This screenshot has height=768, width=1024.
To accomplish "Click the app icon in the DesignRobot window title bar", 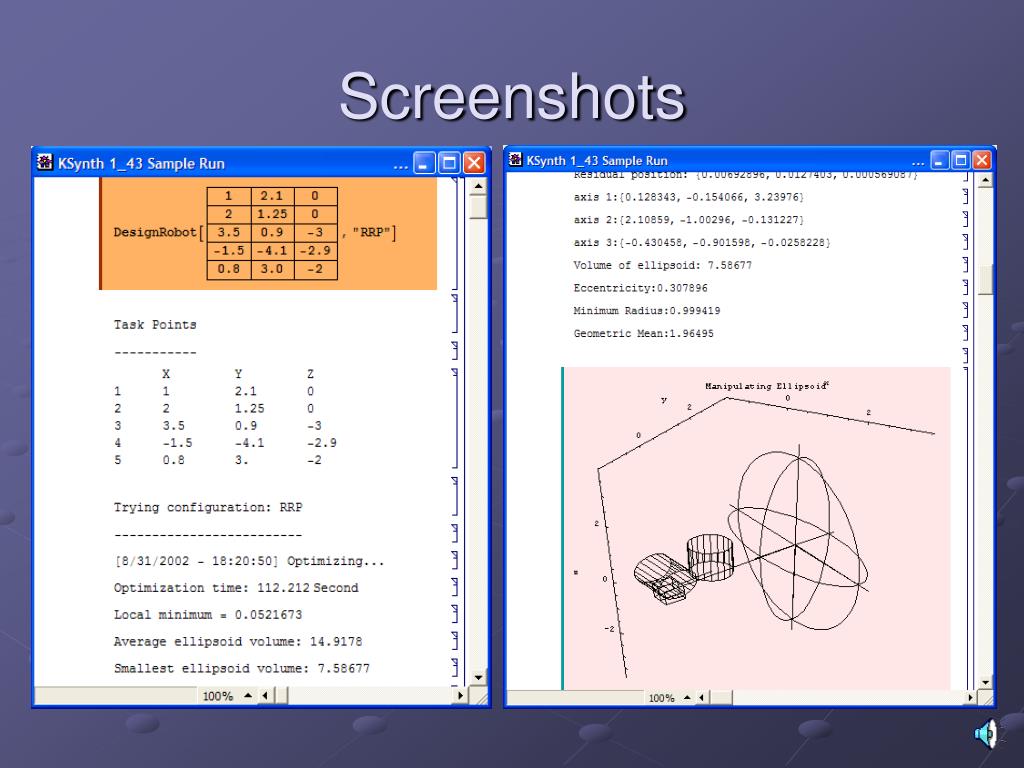I will click(44, 162).
